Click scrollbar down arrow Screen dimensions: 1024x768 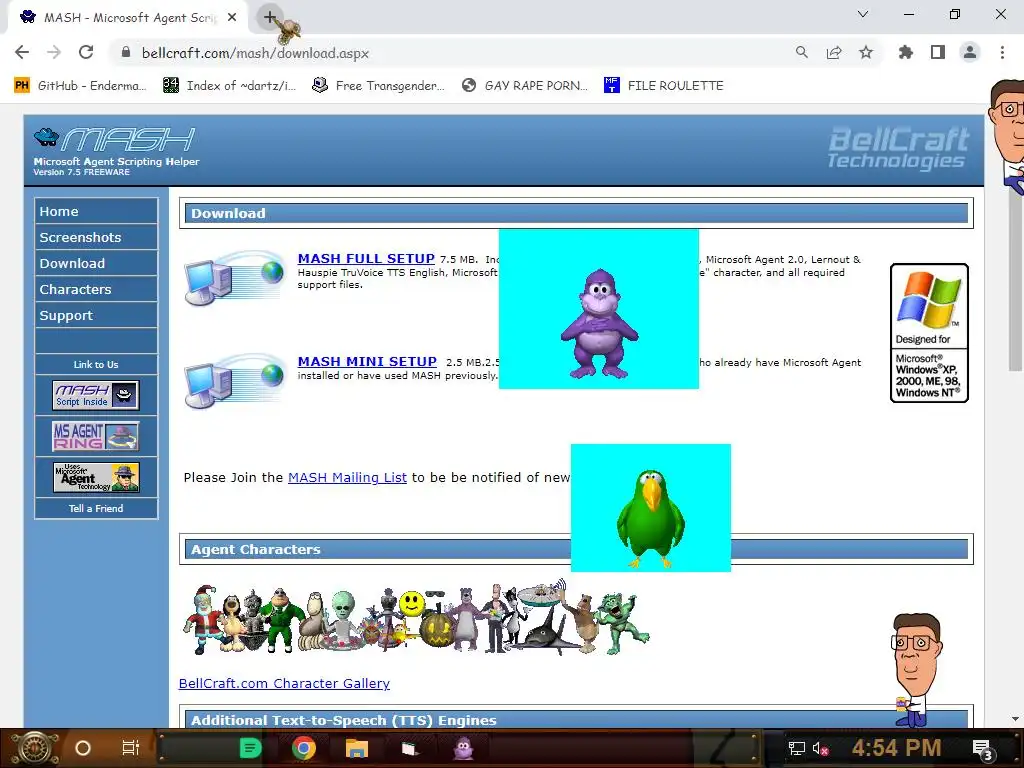pyautogui.click(x=1015, y=719)
